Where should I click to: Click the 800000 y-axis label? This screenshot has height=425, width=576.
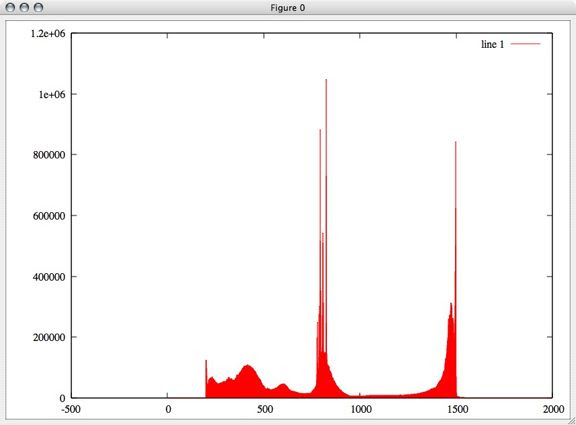49,155
